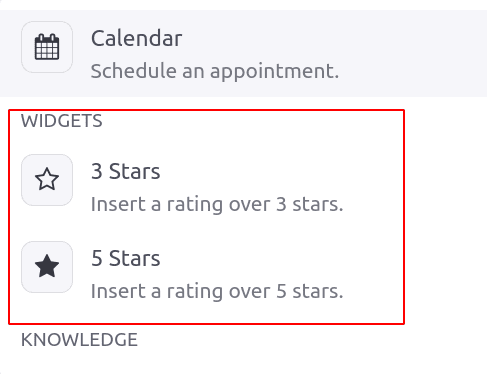The image size is (487, 374).
Task: Click "Insert a rating over 5 stars." text
Action: tap(217, 291)
